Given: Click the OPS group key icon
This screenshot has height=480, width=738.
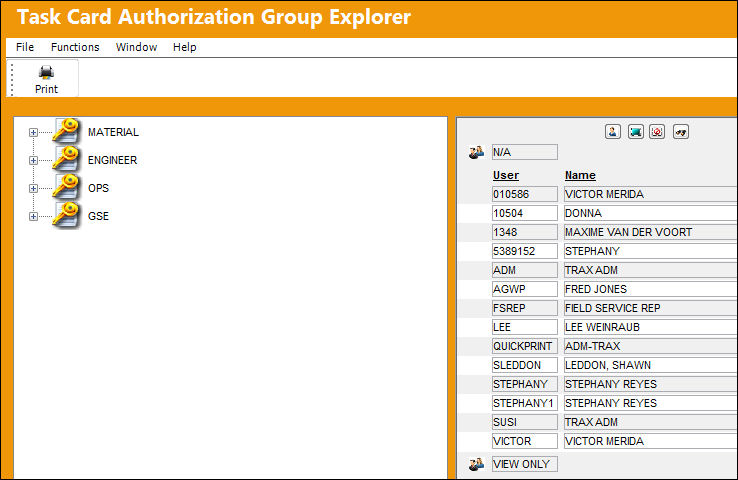Looking at the screenshot, I should tap(67, 187).
